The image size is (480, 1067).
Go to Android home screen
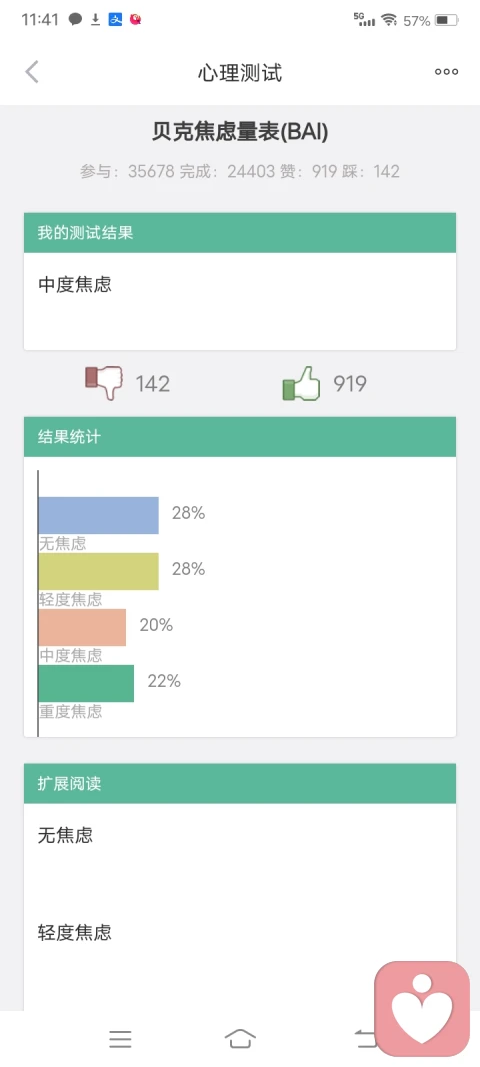pos(240,1038)
